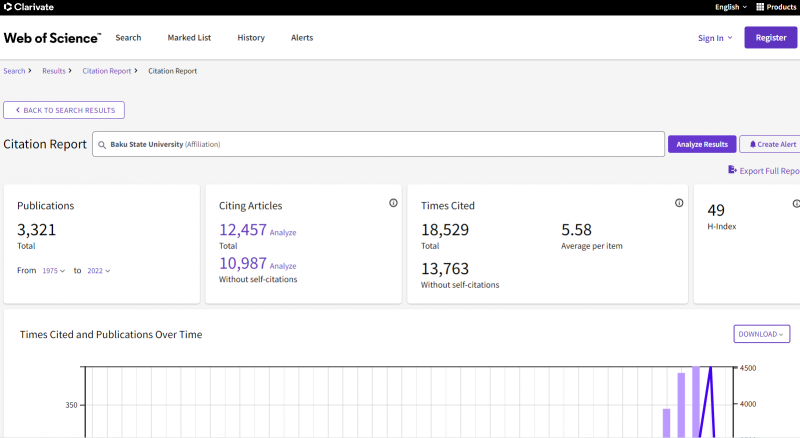The image size is (800, 438).
Task: Open the 2022 end year dropdown
Action: click(x=98, y=271)
